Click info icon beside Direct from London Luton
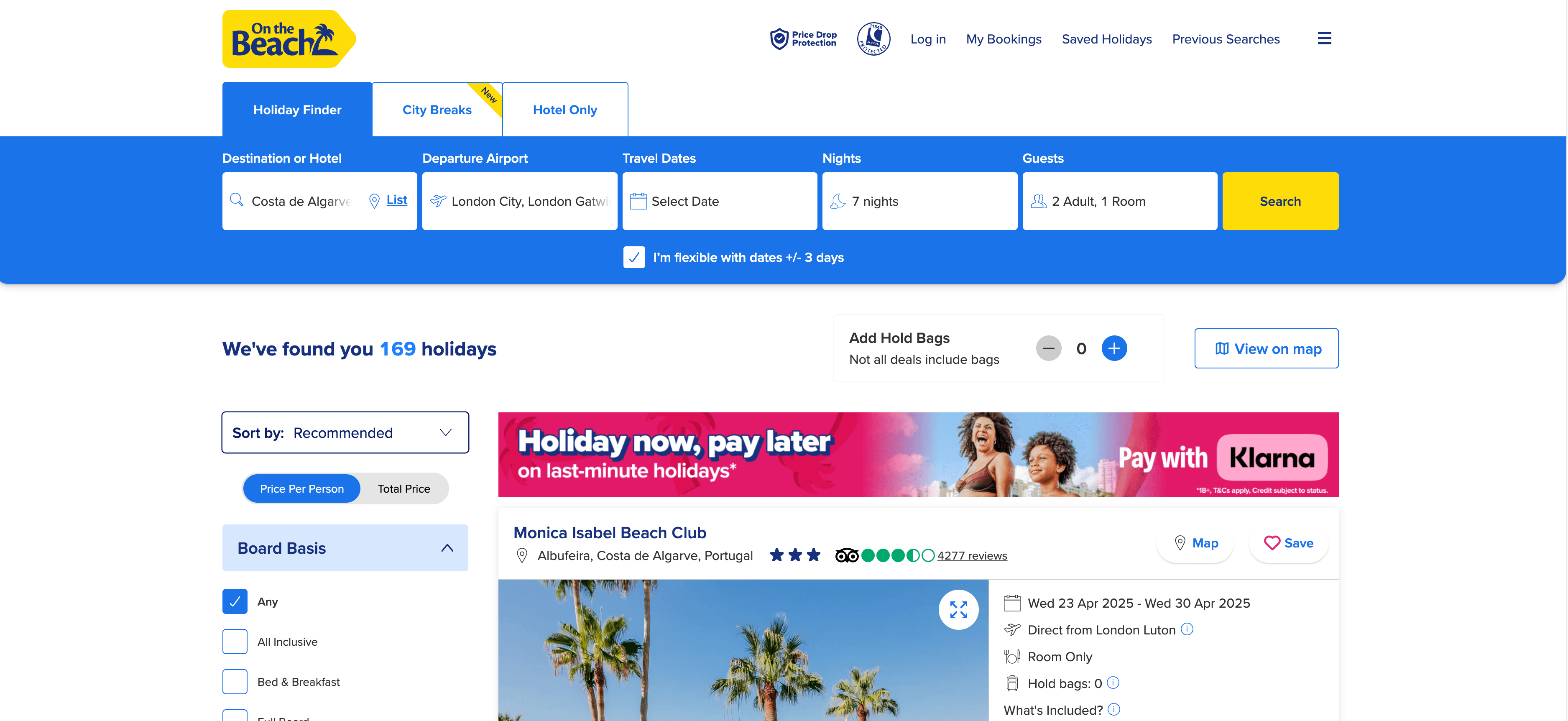 click(x=1187, y=629)
